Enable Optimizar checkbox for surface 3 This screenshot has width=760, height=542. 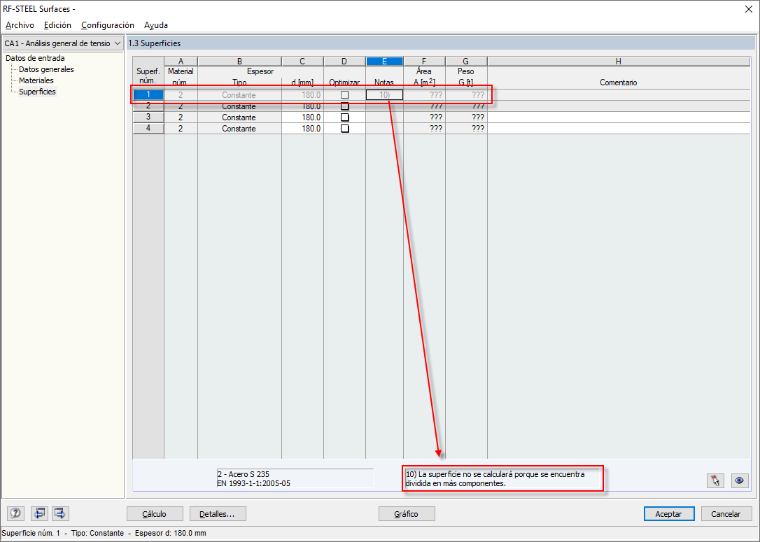tap(345, 117)
